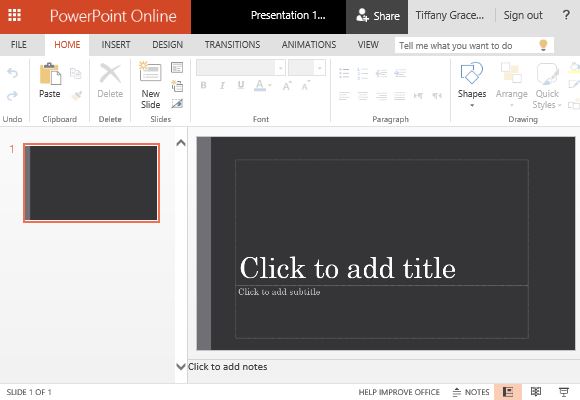Image resolution: width=580 pixels, height=400 pixels.
Task: Open the TRANSITIONS tab
Action: [232, 45]
